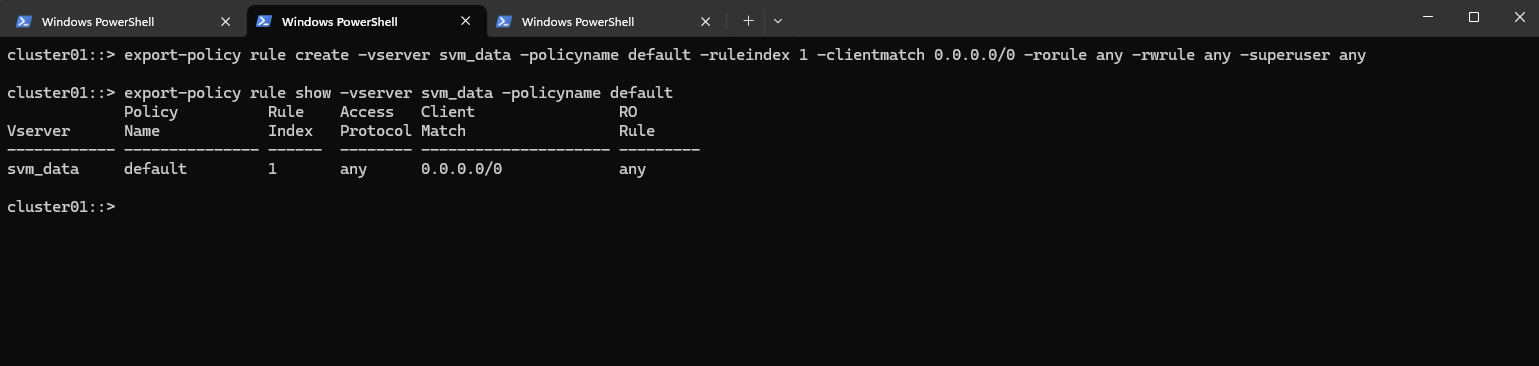Open a new tab with the plus icon
Viewport: 1539px width, 366px height.
(748, 21)
